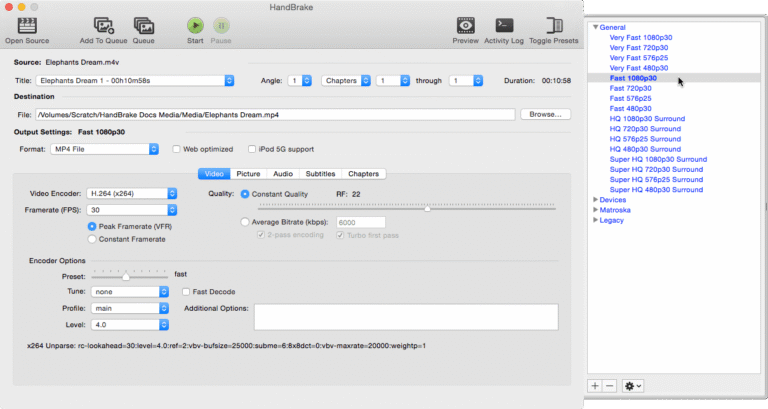
Task: Toggle the Turbo first pass checkbox
Action: (340, 235)
